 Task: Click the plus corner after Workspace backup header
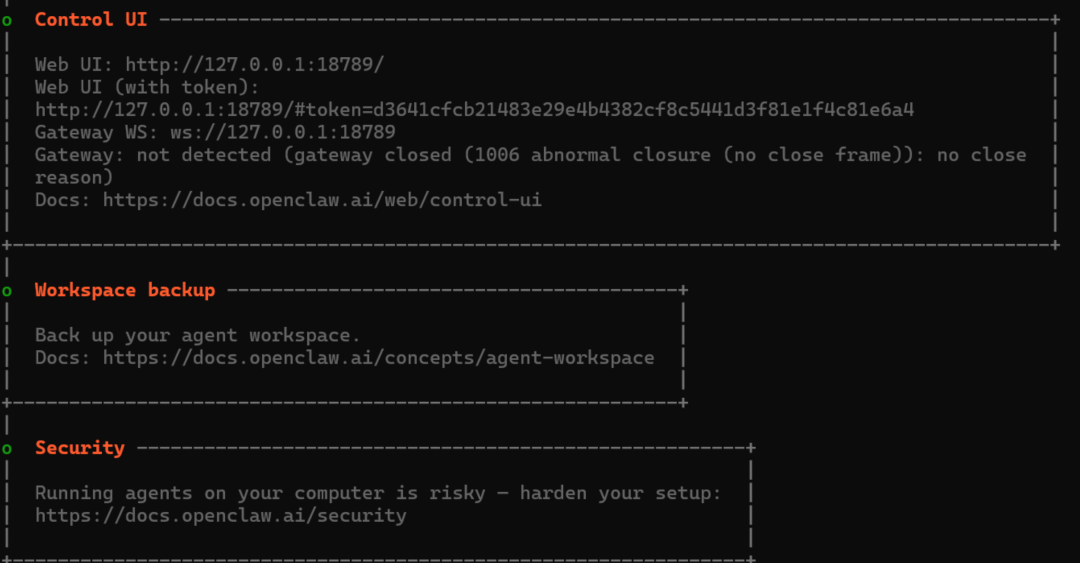(x=683, y=290)
